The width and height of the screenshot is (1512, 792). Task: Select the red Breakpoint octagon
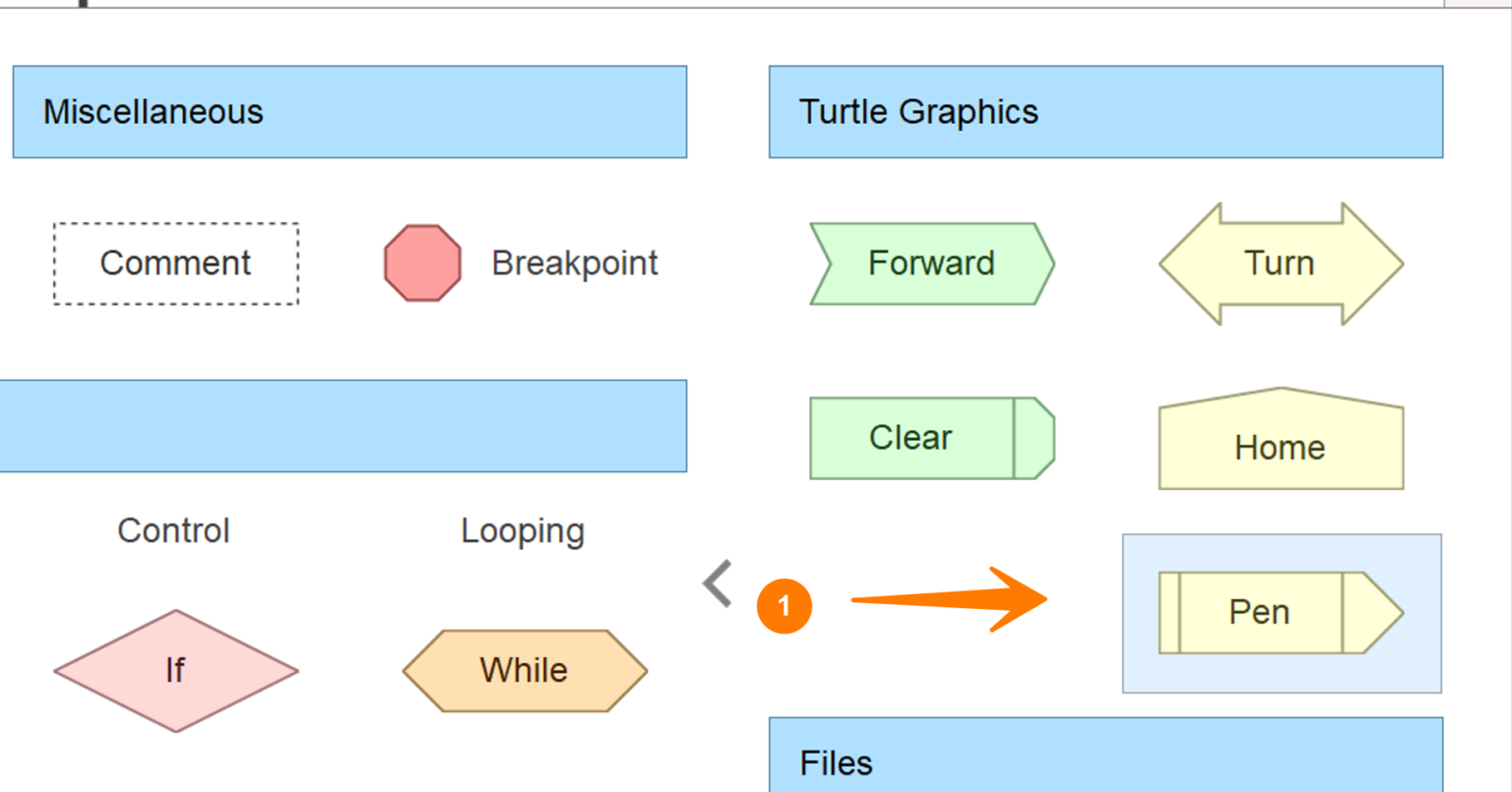pyautogui.click(x=421, y=263)
